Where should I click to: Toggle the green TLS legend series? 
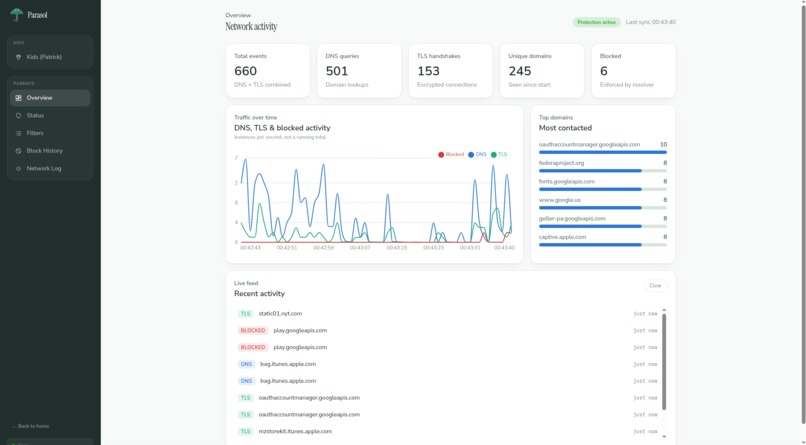499,155
